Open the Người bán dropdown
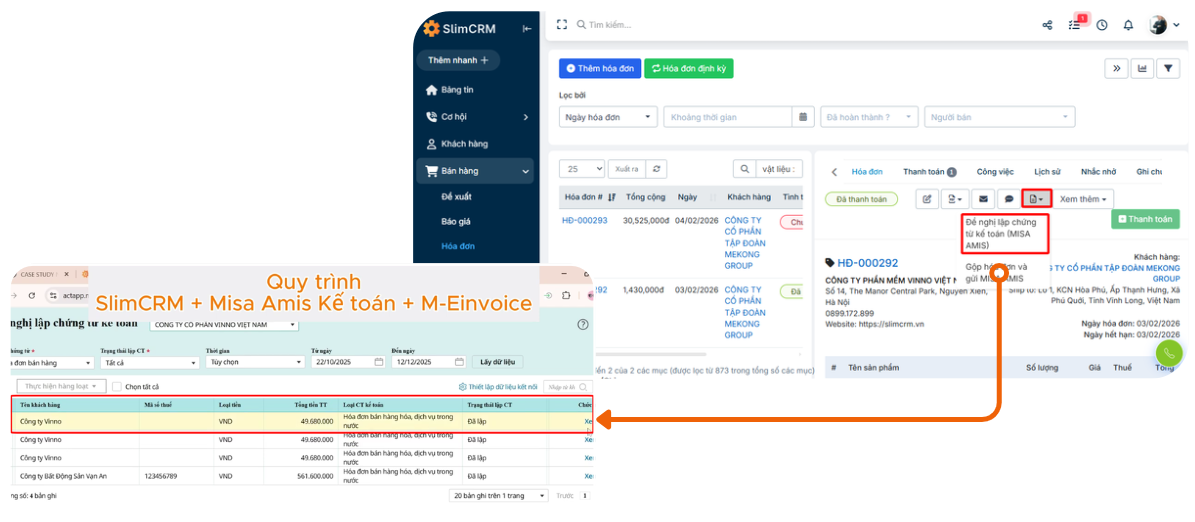Image resolution: width=1195 pixels, height=522 pixels. [x=999, y=117]
